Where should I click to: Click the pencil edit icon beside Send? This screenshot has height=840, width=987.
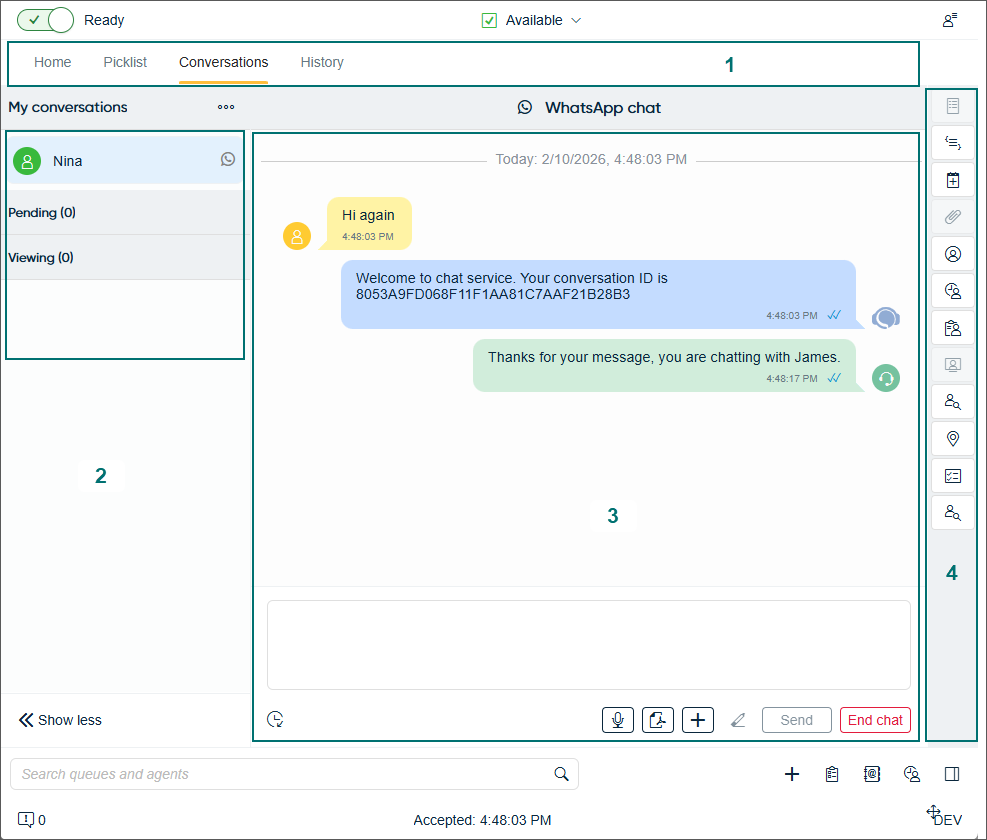738,720
